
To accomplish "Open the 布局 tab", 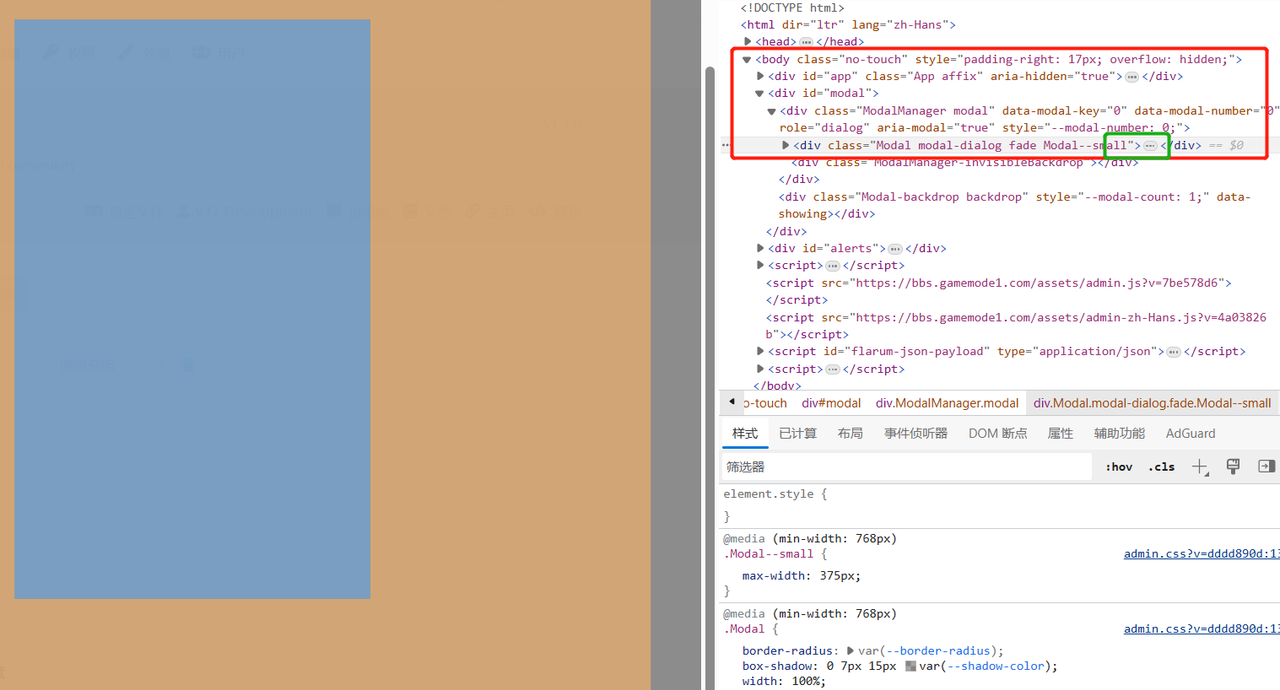I will [x=850, y=433].
